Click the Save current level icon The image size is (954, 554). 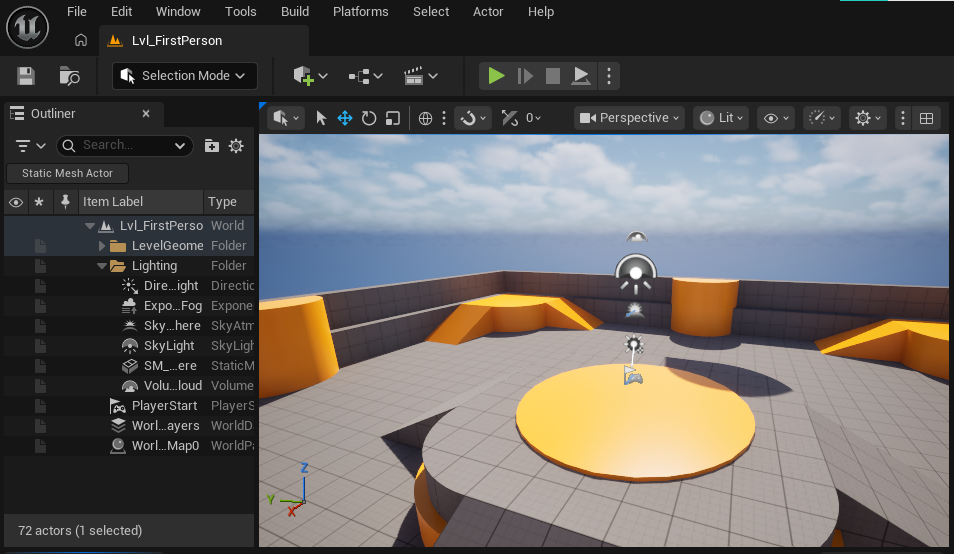pos(26,76)
